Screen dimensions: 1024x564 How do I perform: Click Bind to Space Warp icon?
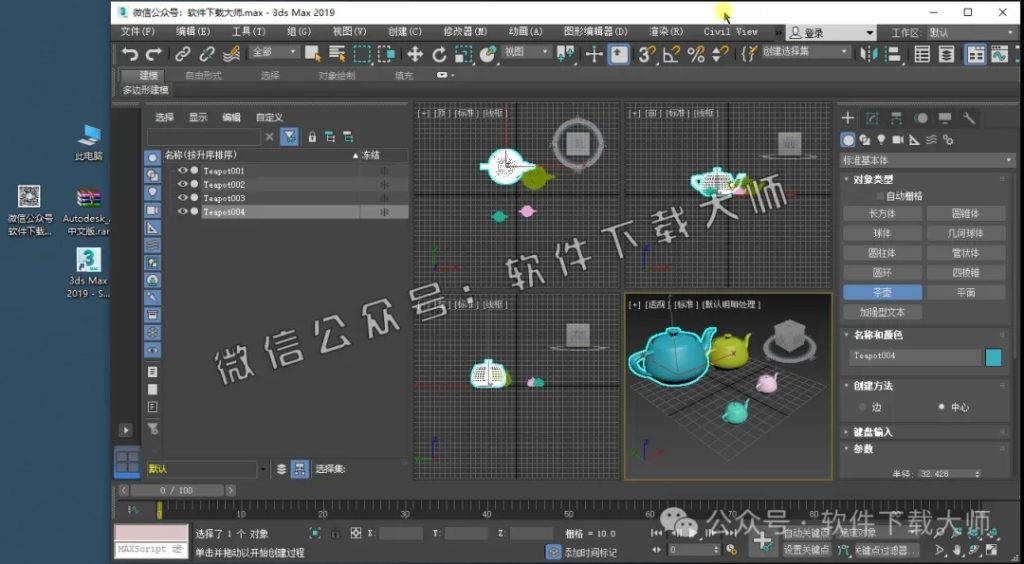pos(231,54)
